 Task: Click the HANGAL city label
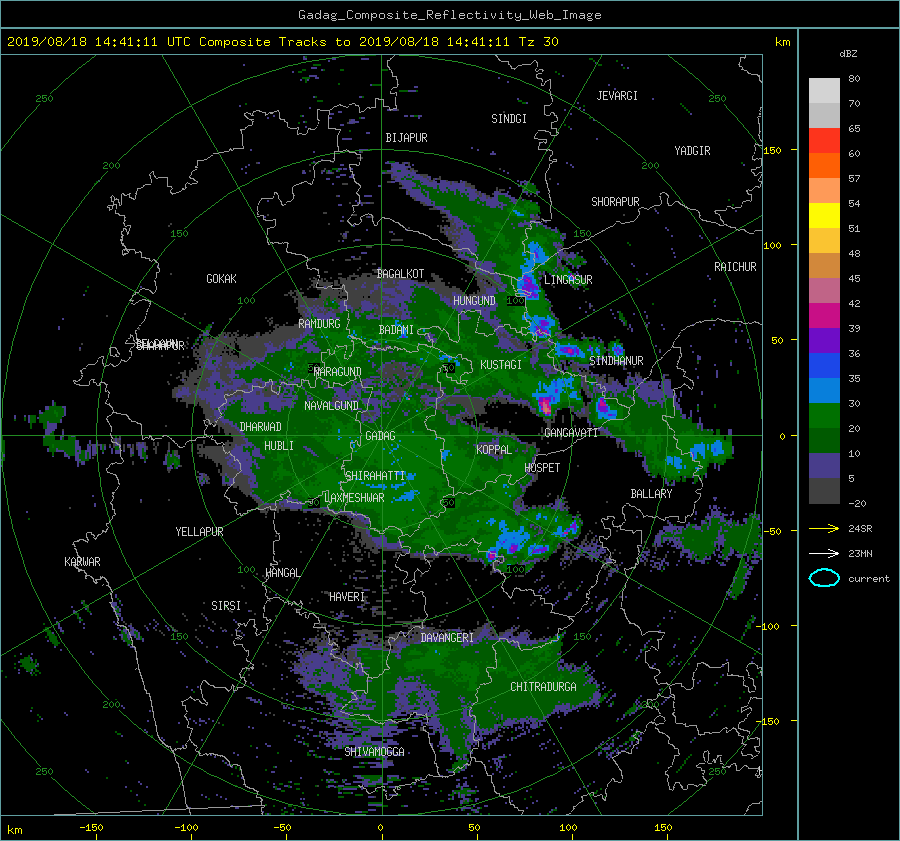282,573
